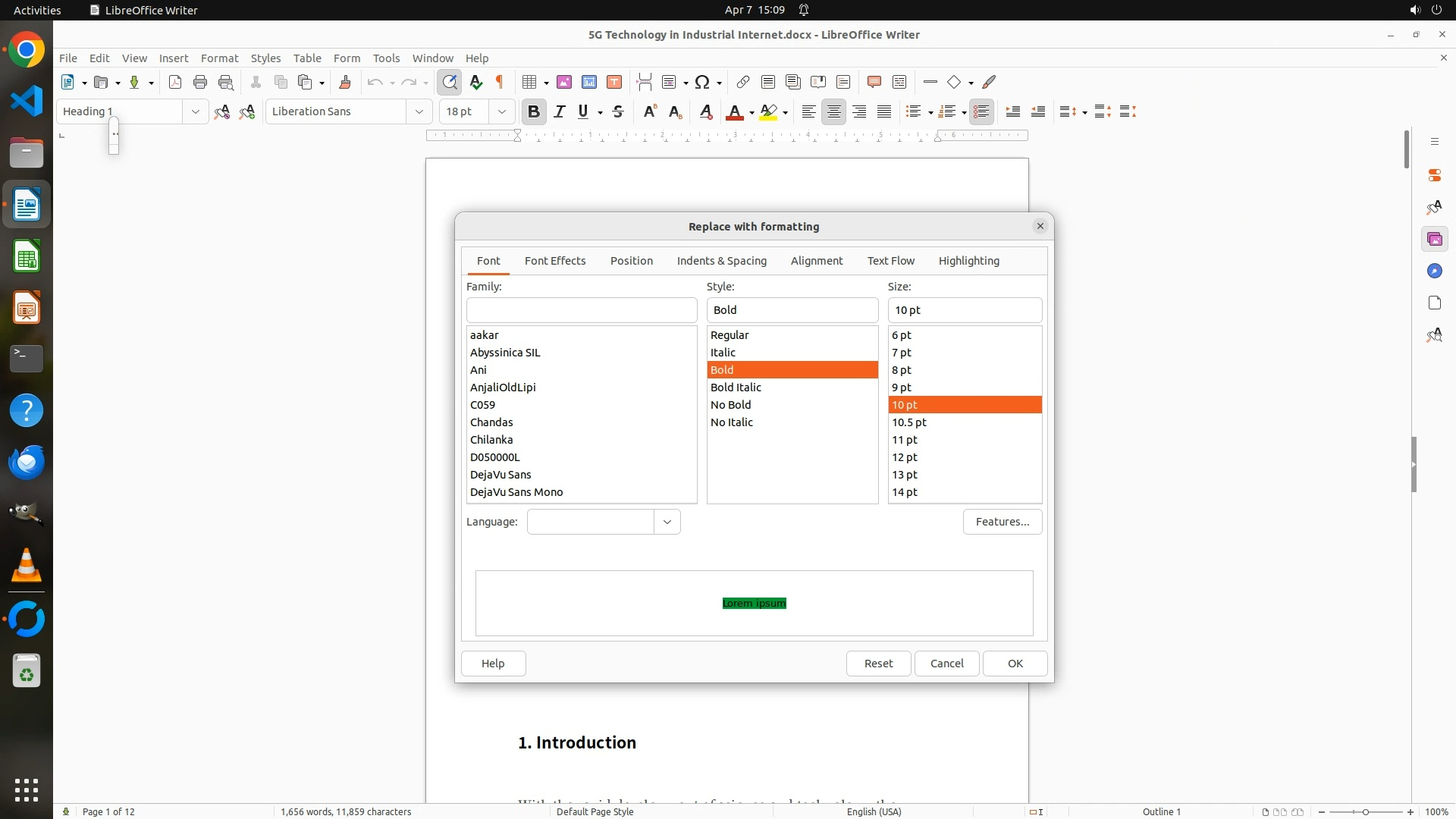The width and height of the screenshot is (1456, 819).
Task: Click the Features... button
Action: coord(1003,522)
